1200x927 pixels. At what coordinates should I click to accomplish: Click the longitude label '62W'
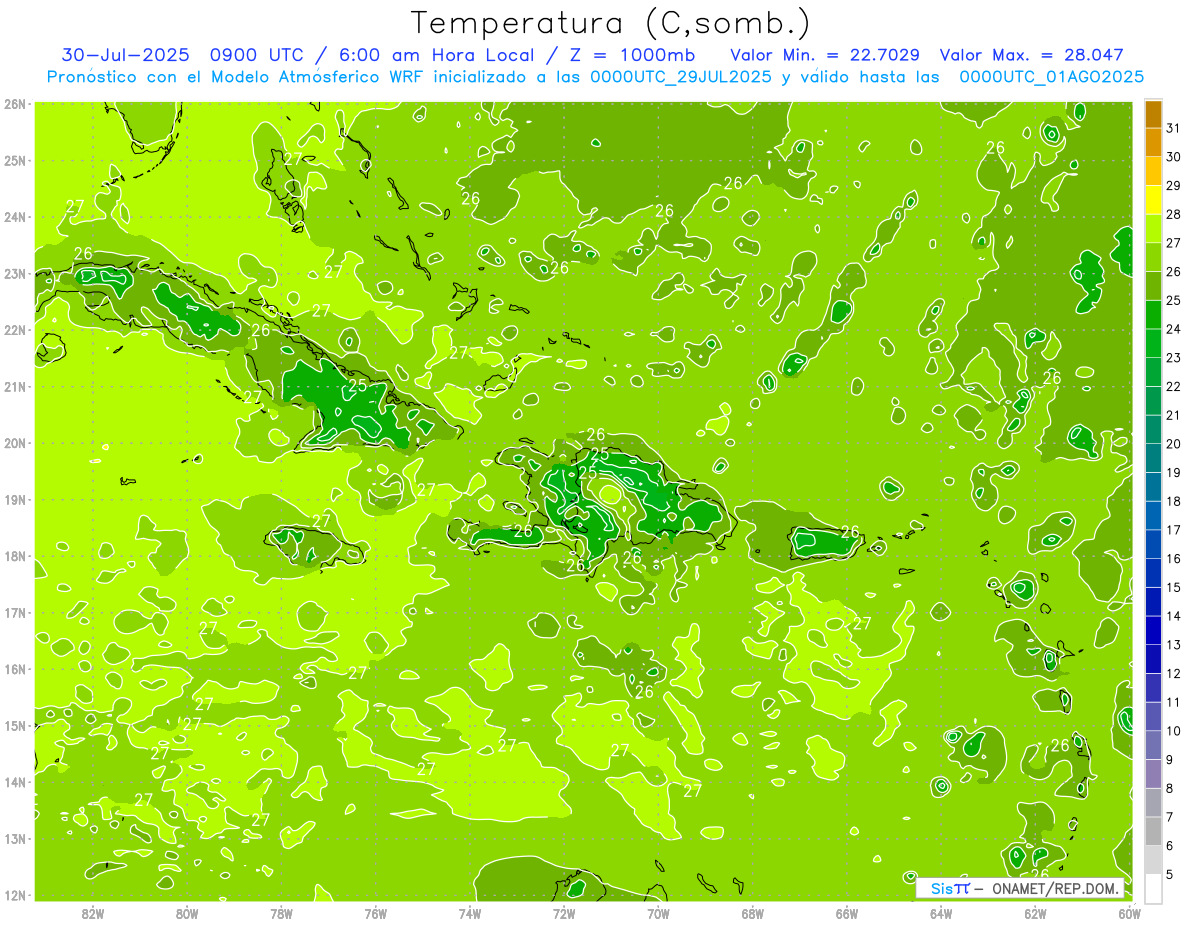[1035, 913]
